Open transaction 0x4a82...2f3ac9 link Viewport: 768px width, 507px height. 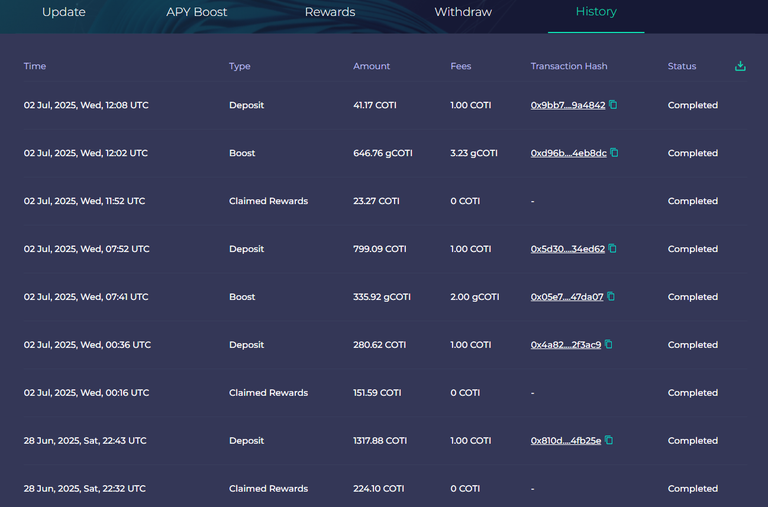tap(566, 345)
